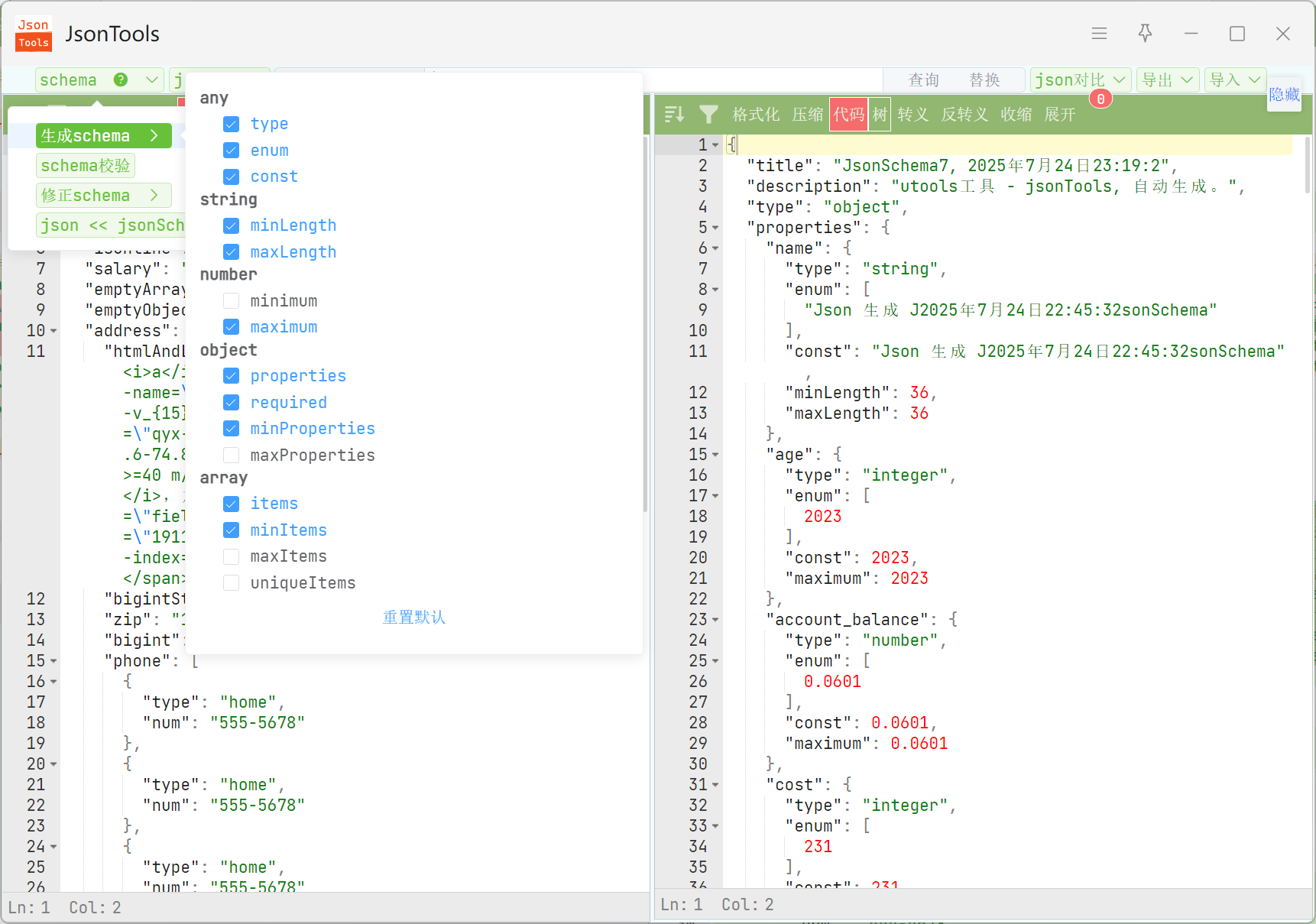Enable the maxProperties checkbox

click(232, 456)
